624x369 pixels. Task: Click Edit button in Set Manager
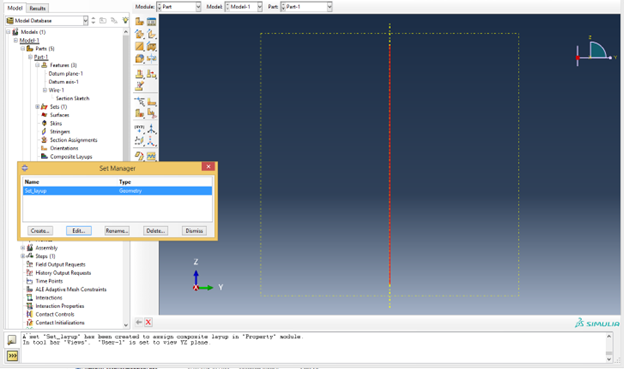click(x=79, y=231)
